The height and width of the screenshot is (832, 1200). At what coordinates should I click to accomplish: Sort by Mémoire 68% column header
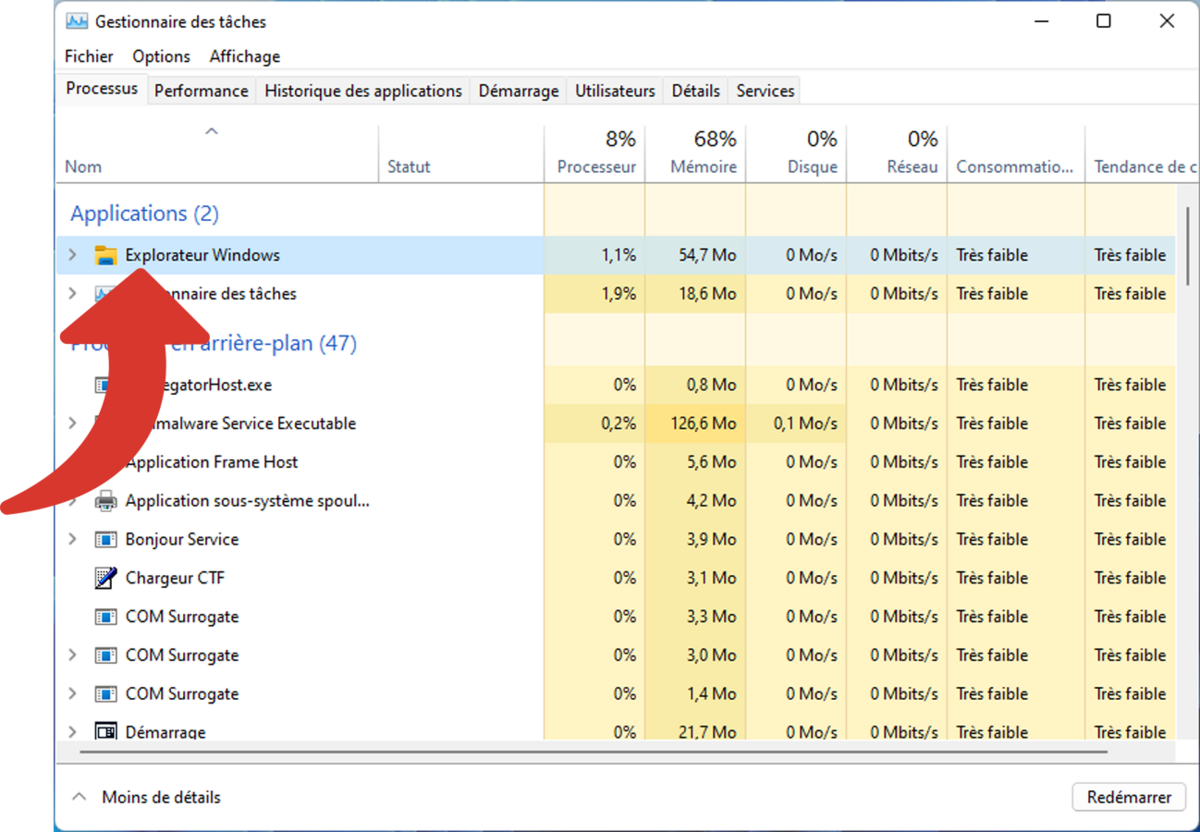click(696, 153)
